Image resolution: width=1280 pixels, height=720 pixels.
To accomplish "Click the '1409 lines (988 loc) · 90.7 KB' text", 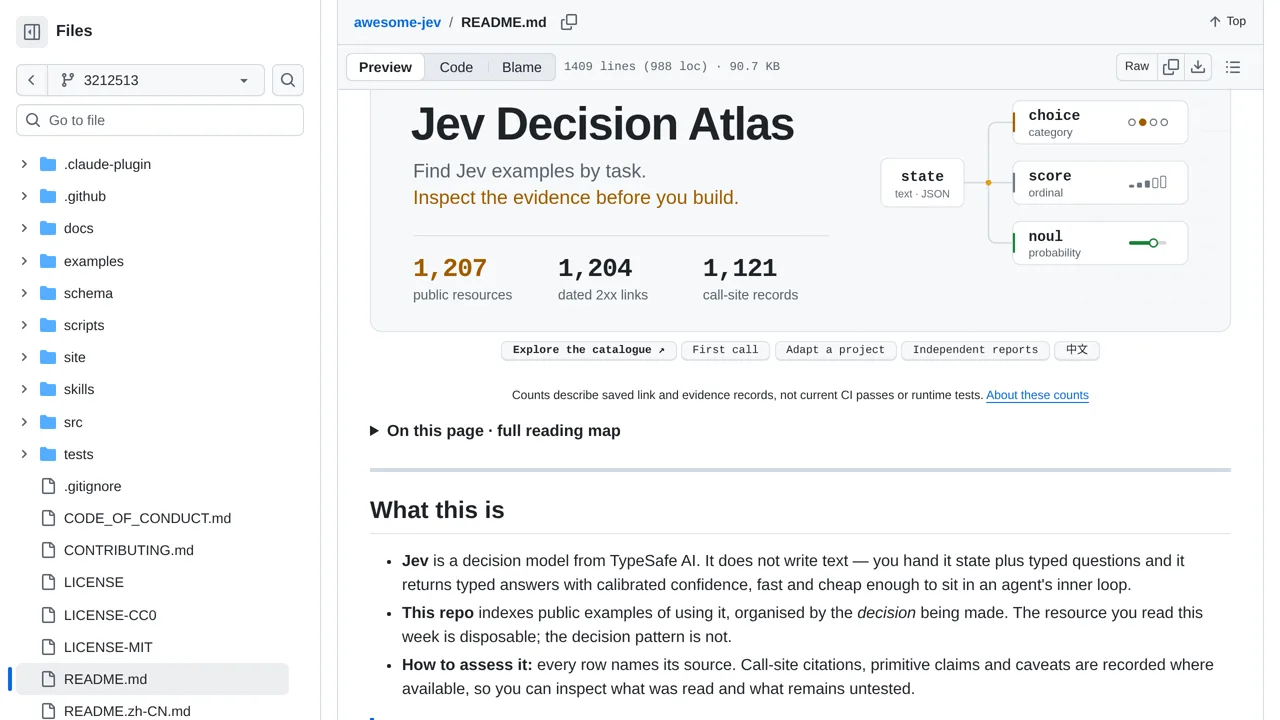I will coord(672,67).
